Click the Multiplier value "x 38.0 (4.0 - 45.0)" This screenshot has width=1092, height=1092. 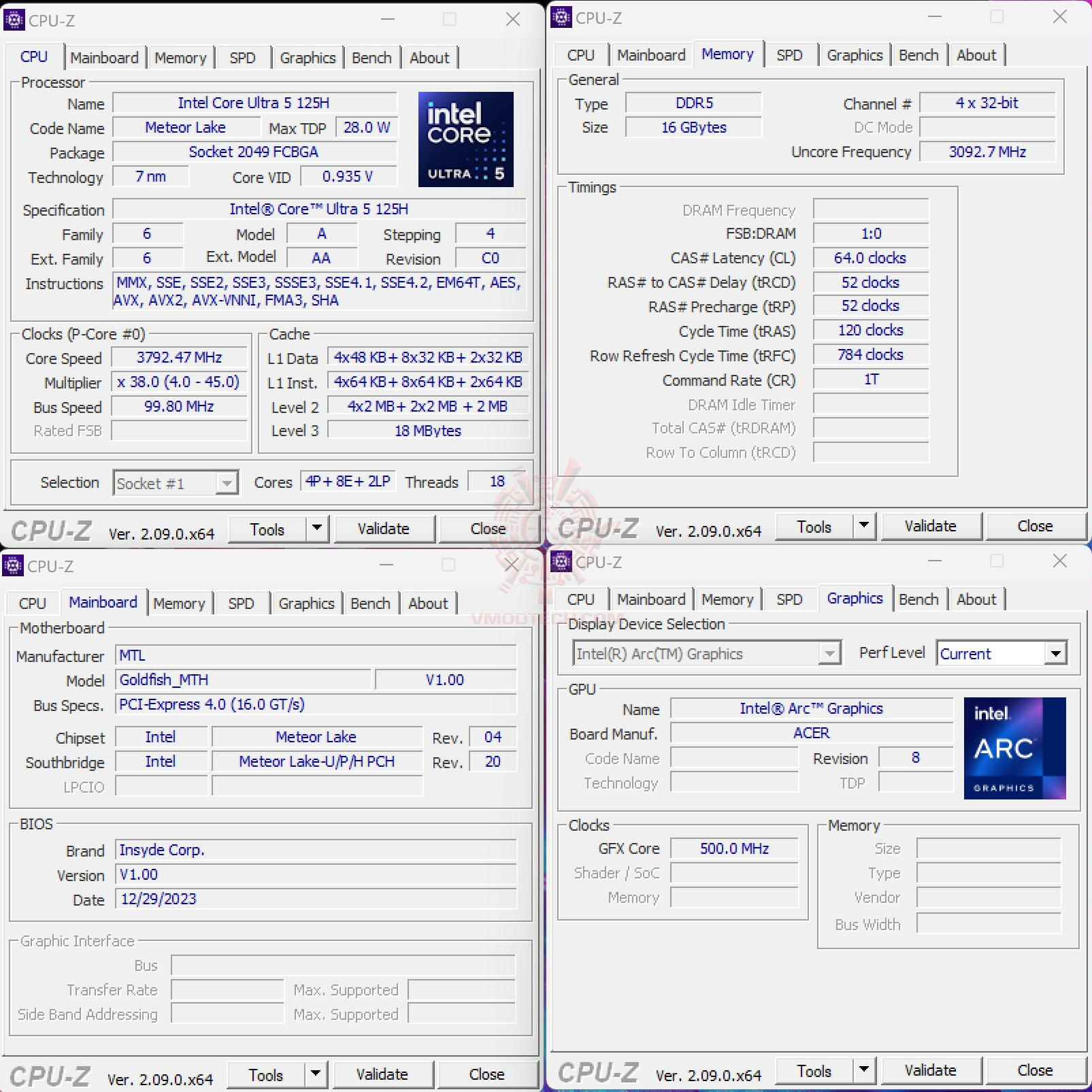pyautogui.click(x=180, y=382)
